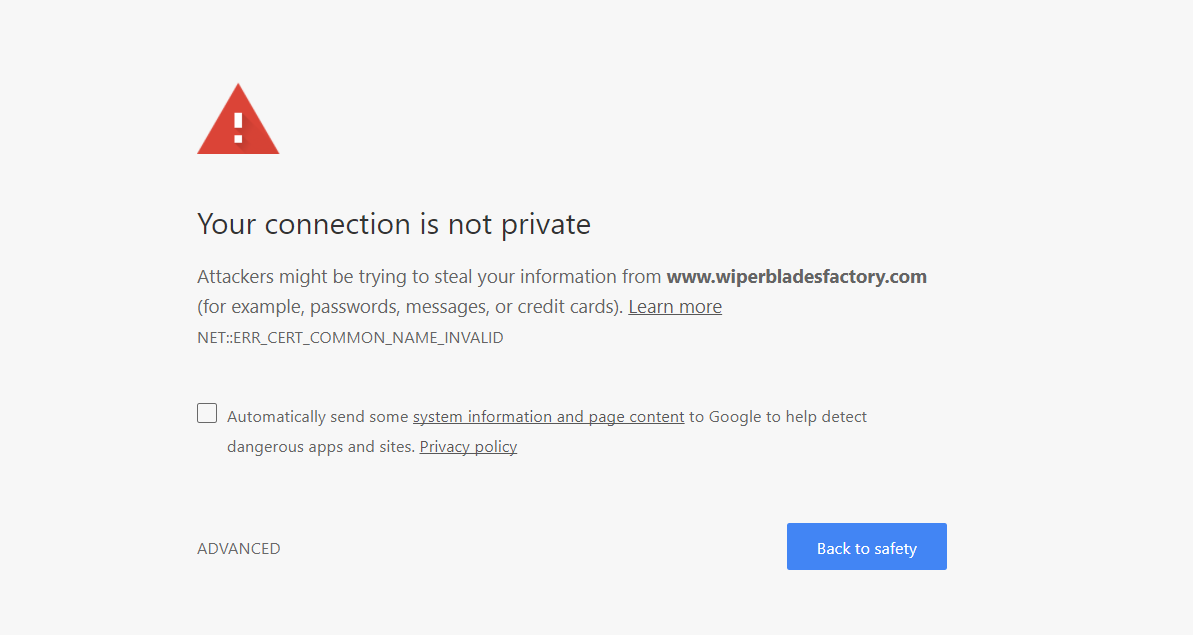Click the NET::ERR_CERT_COMMON_NAME_INVALID error code
Image resolution: width=1193 pixels, height=635 pixels.
[350, 338]
